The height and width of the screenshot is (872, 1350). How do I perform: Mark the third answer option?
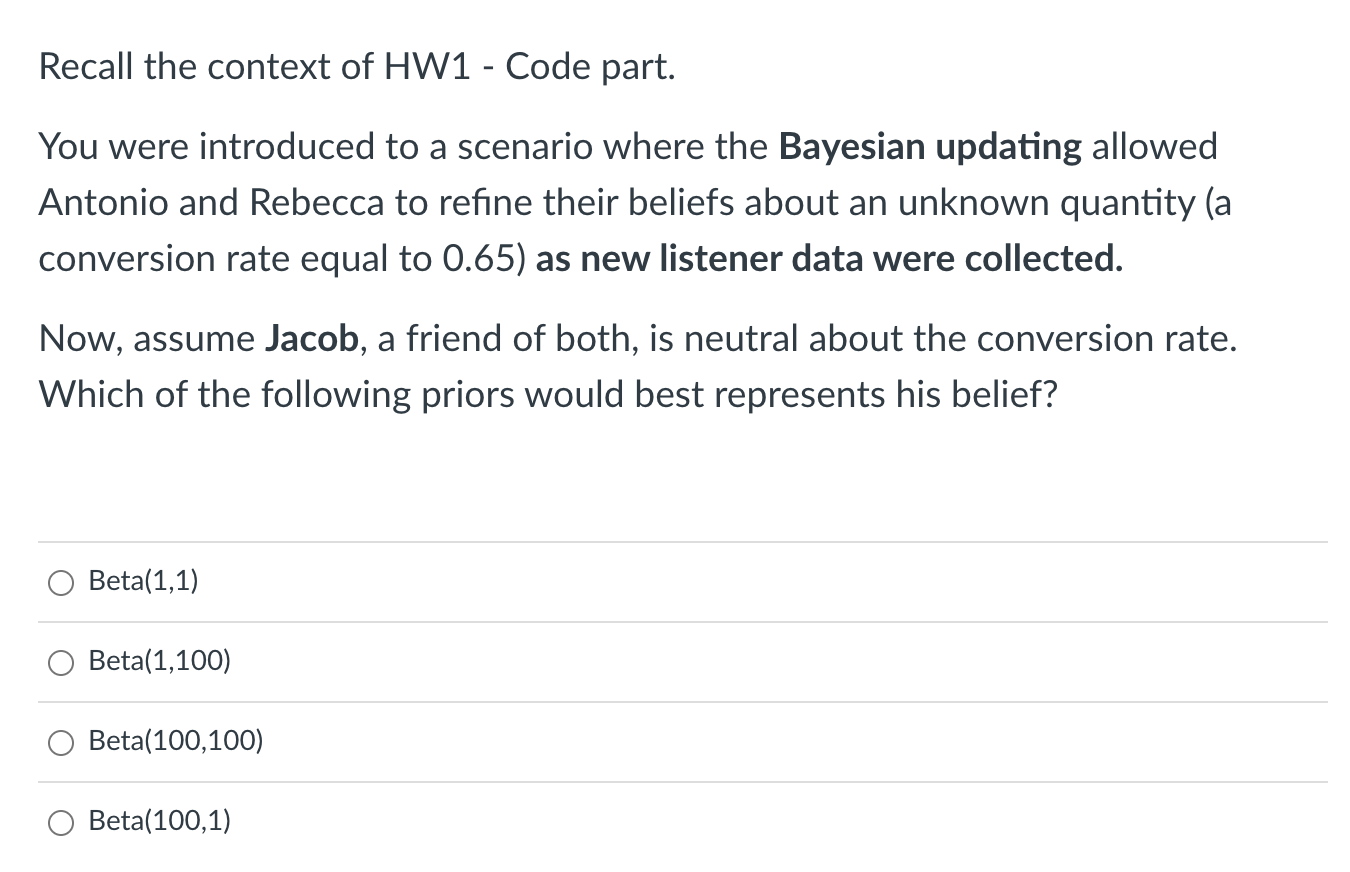point(62,742)
